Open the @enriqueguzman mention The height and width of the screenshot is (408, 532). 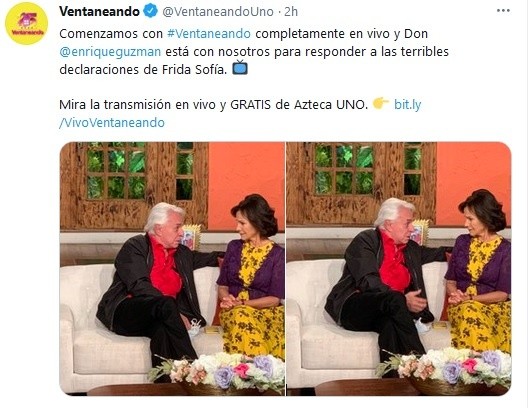click(110, 52)
